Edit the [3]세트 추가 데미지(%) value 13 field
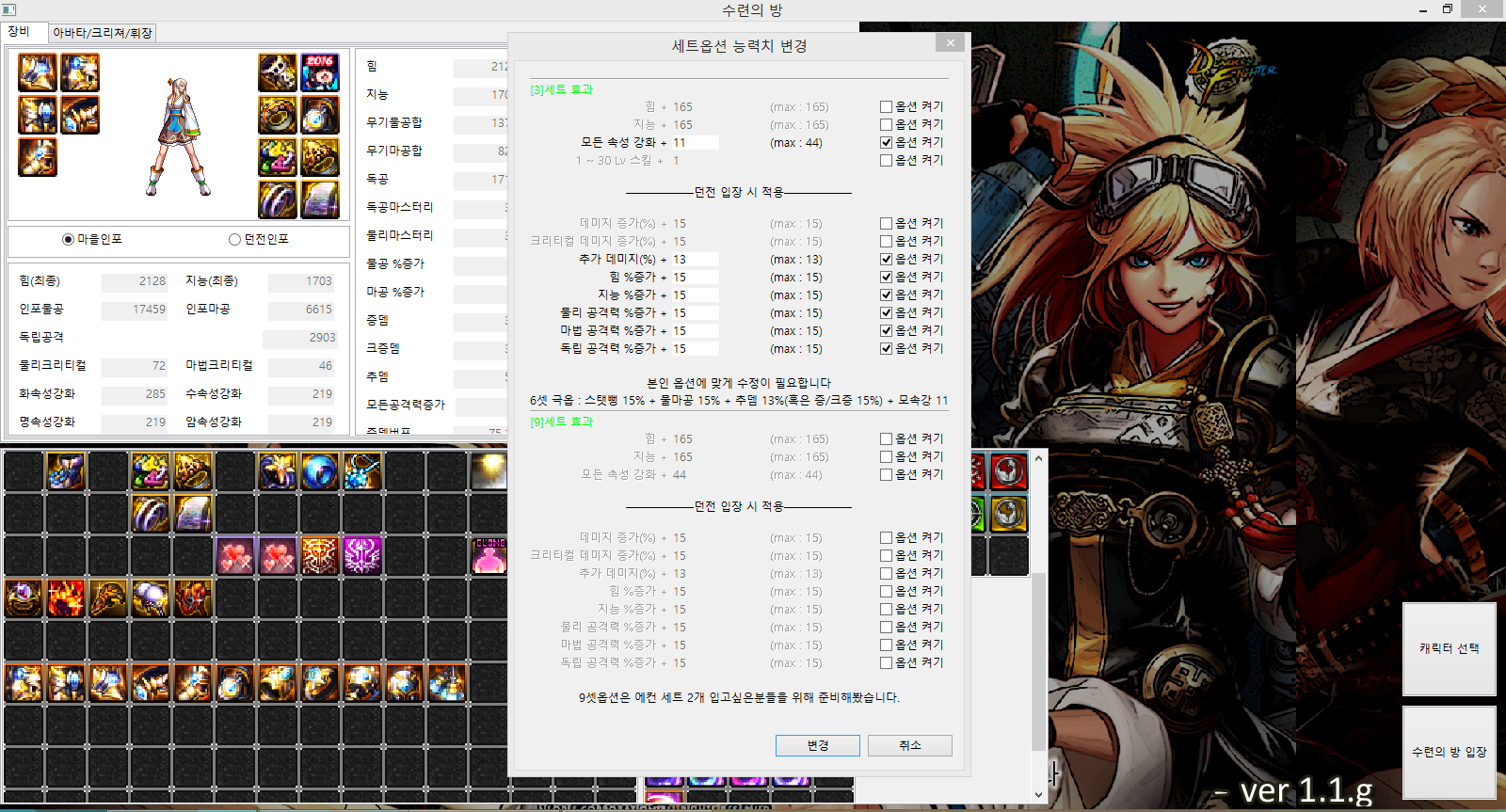 tap(695, 260)
